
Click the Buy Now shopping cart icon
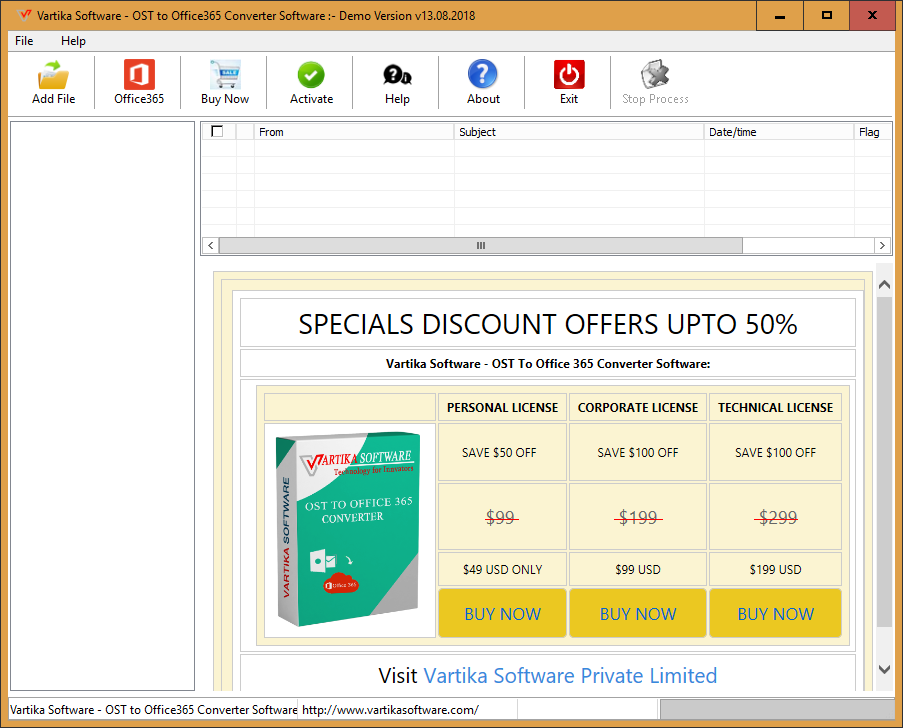tap(225, 75)
